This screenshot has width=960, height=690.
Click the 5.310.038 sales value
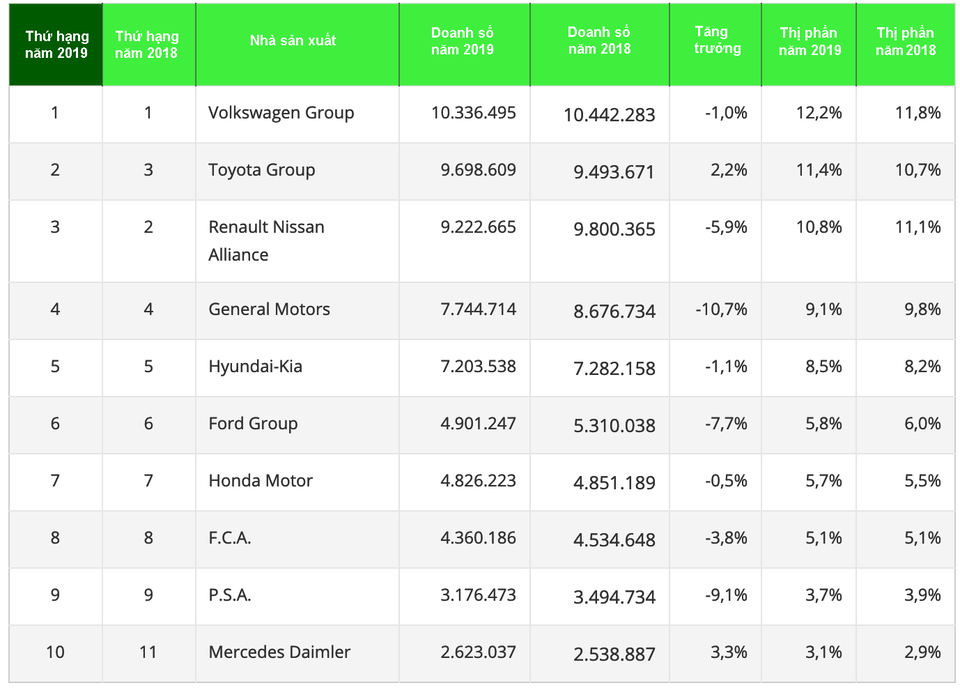coord(614,426)
